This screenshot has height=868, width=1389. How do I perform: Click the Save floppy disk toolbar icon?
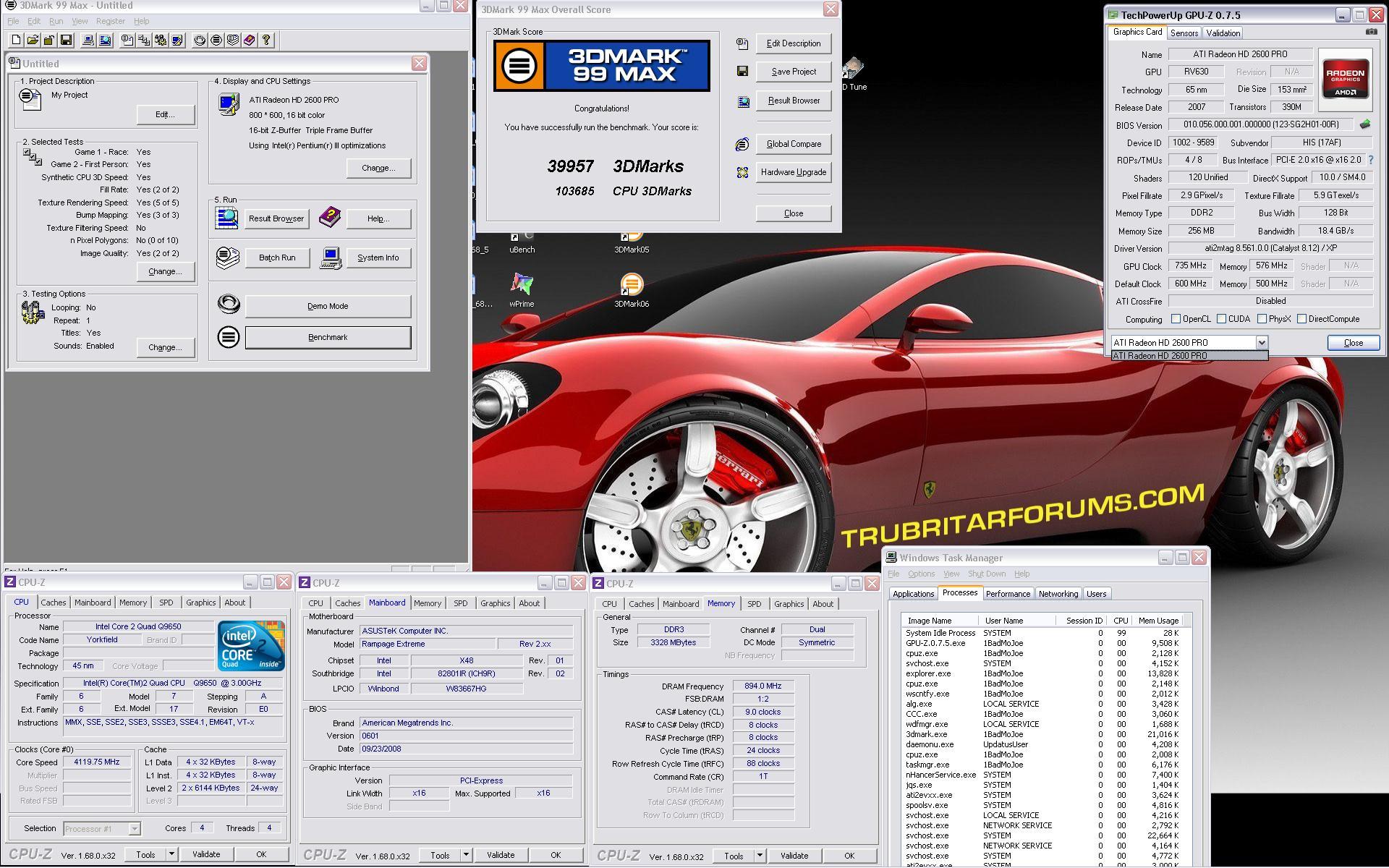[66, 41]
